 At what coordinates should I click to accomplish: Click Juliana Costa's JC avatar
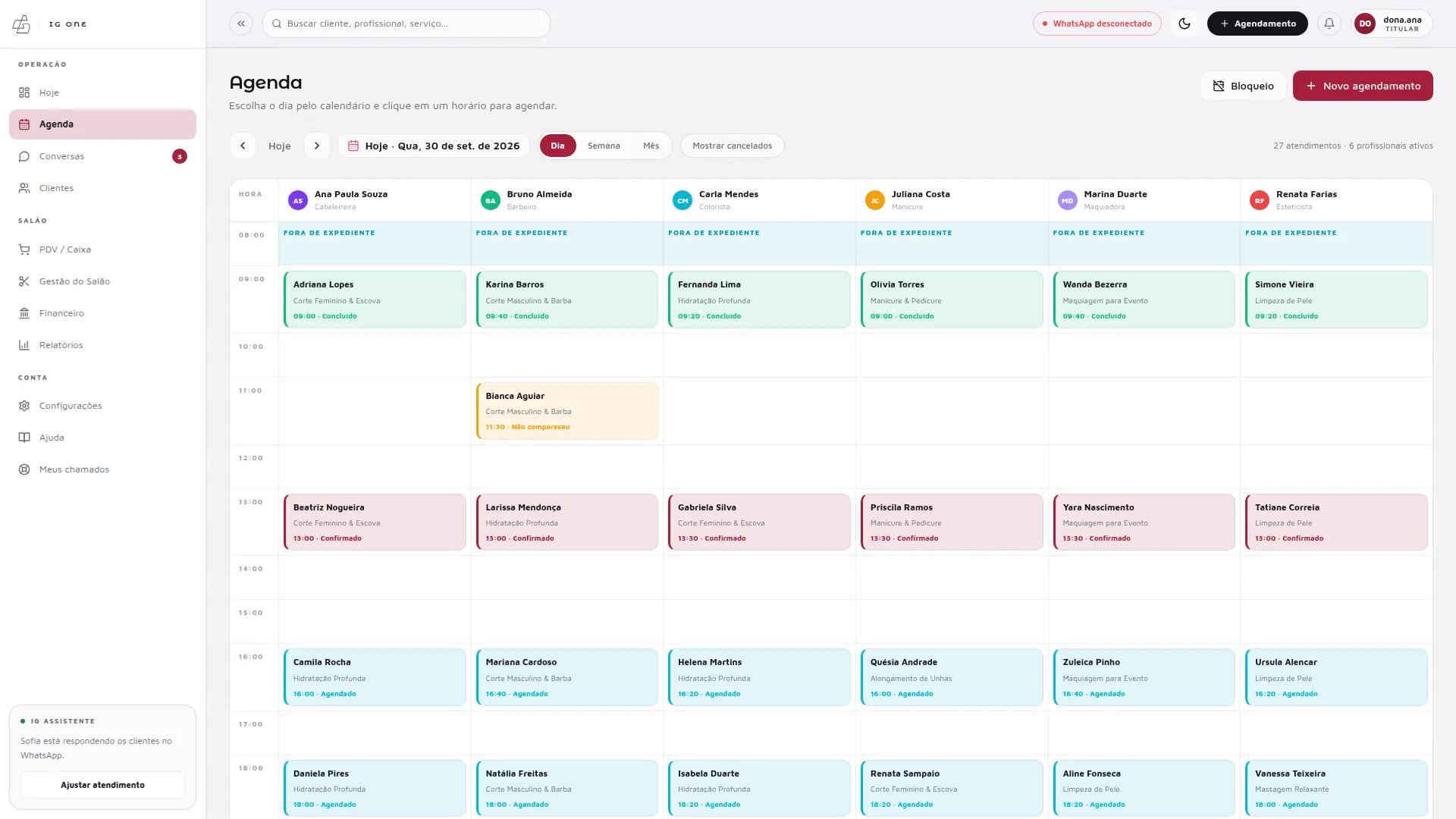point(875,200)
